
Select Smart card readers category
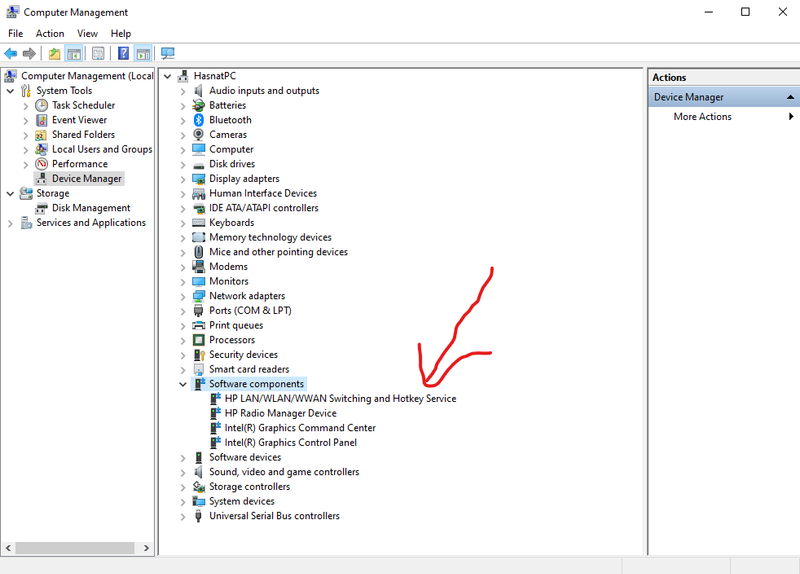coord(249,369)
